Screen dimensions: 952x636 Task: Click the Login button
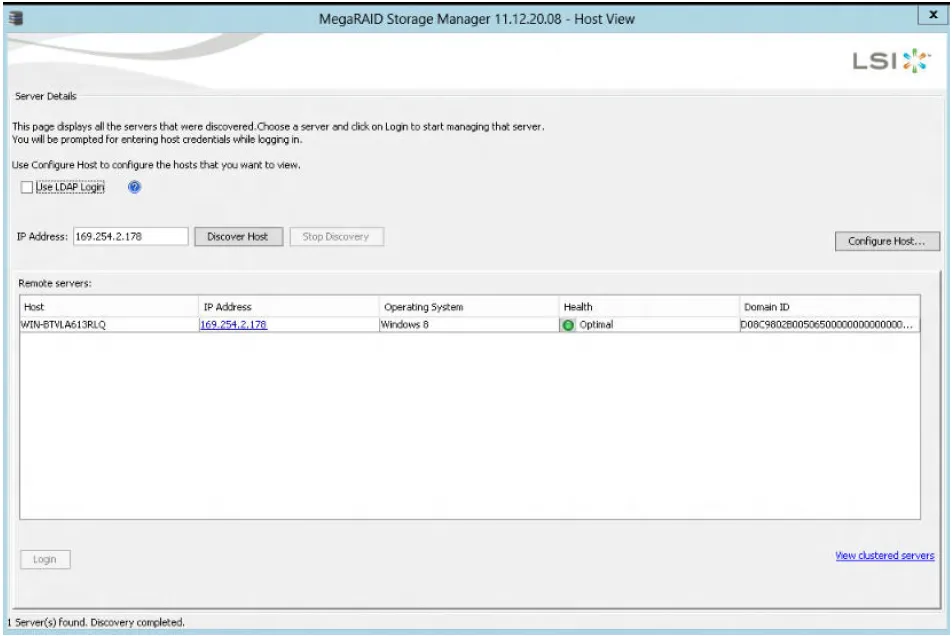point(45,560)
